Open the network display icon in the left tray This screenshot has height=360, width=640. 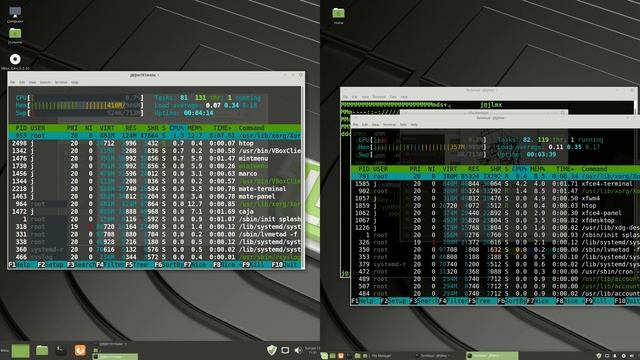pyautogui.click(x=285, y=350)
